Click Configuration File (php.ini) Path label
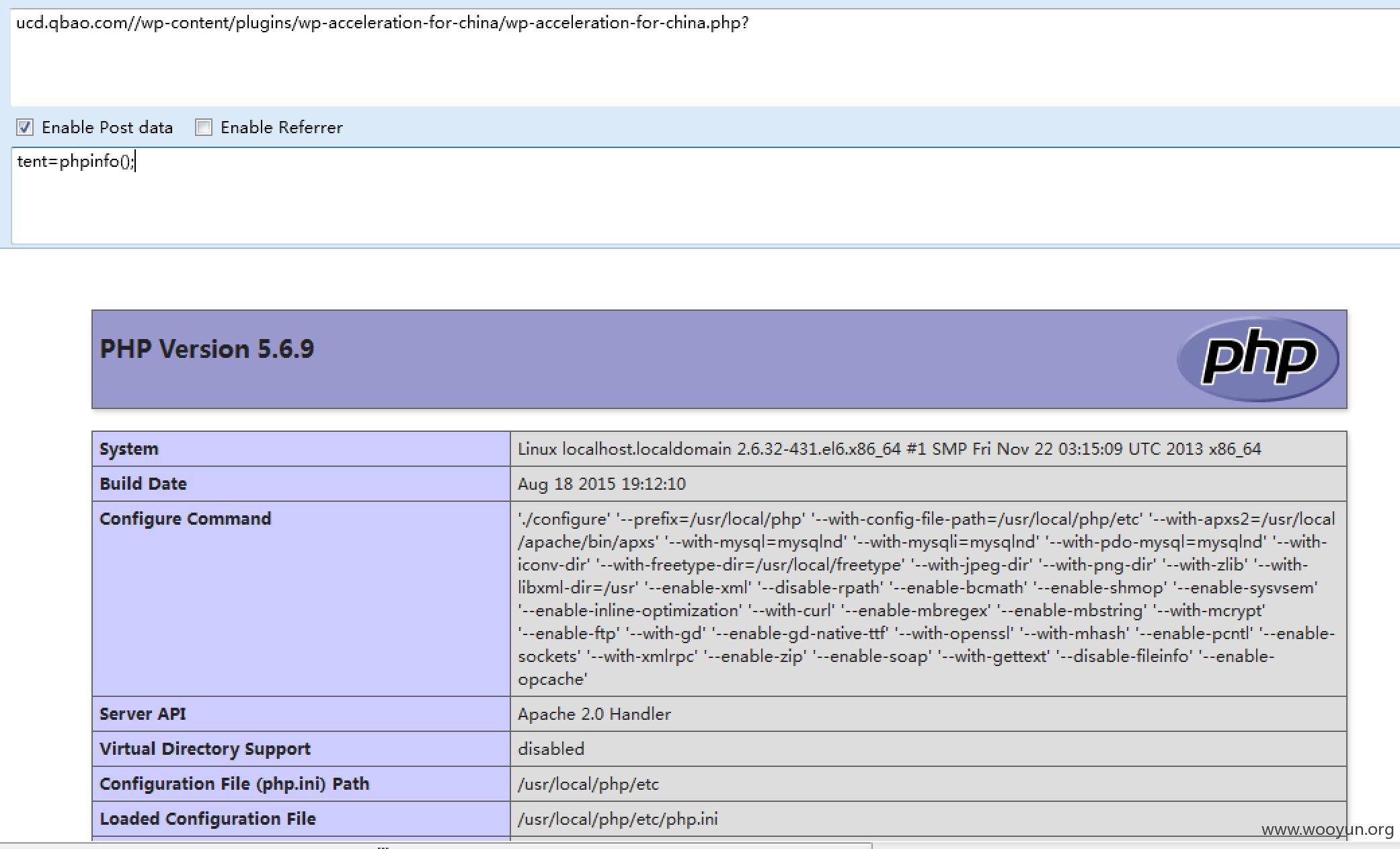 235,784
